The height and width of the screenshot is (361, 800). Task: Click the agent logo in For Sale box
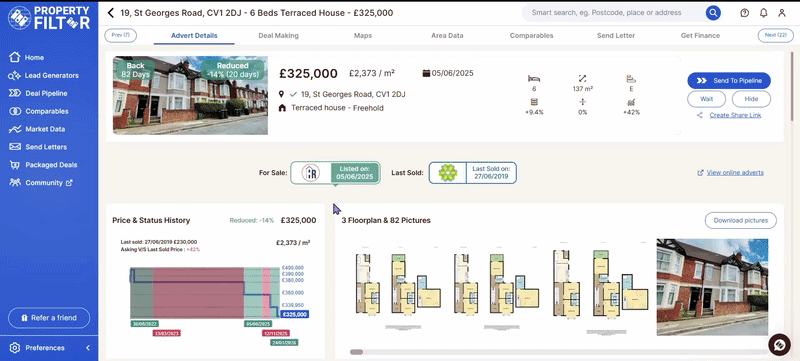(x=311, y=173)
